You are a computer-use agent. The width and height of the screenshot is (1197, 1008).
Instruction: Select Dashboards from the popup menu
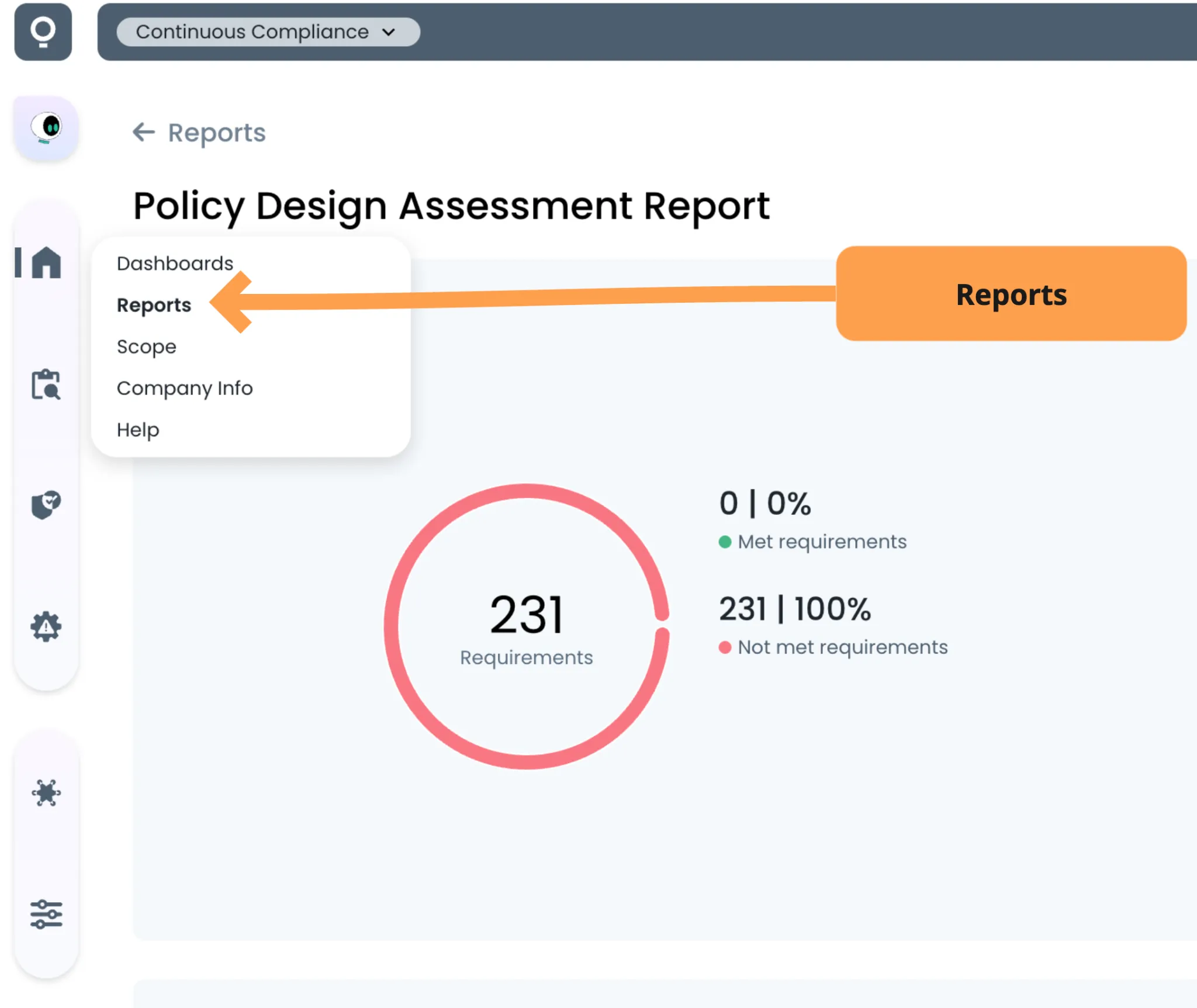coord(175,264)
